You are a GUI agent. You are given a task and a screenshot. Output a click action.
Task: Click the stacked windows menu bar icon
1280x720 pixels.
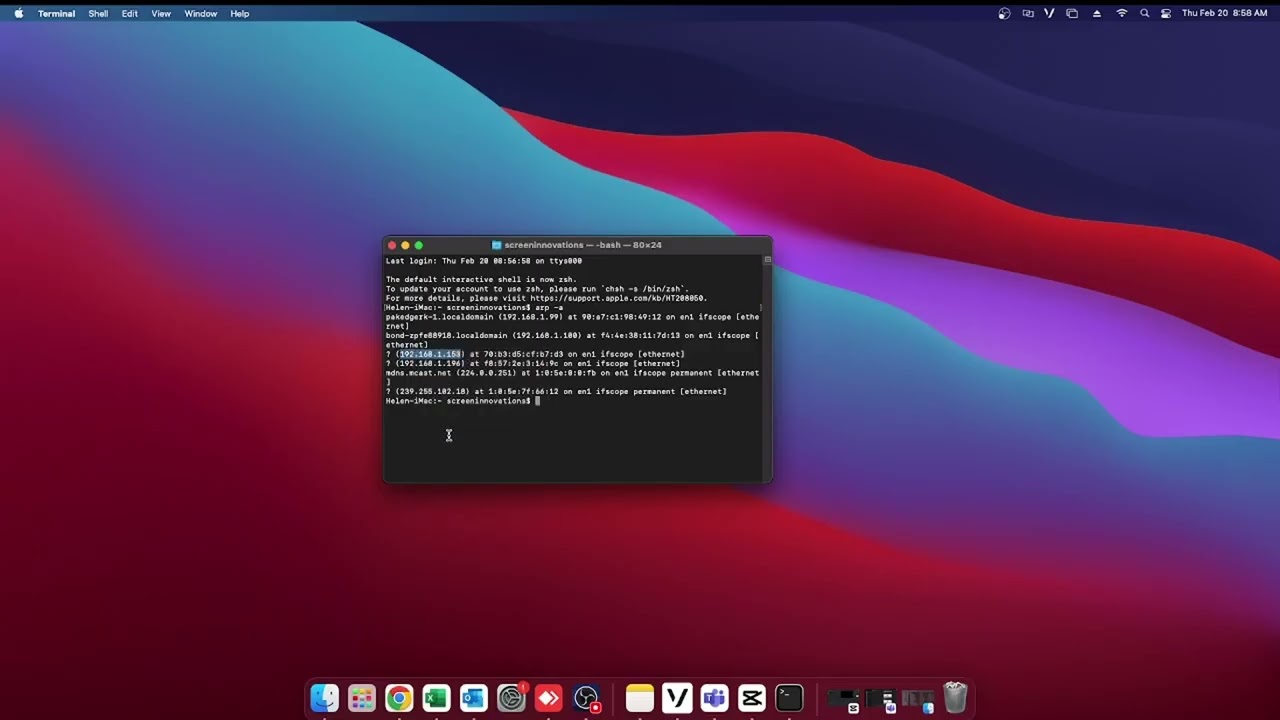1072,13
